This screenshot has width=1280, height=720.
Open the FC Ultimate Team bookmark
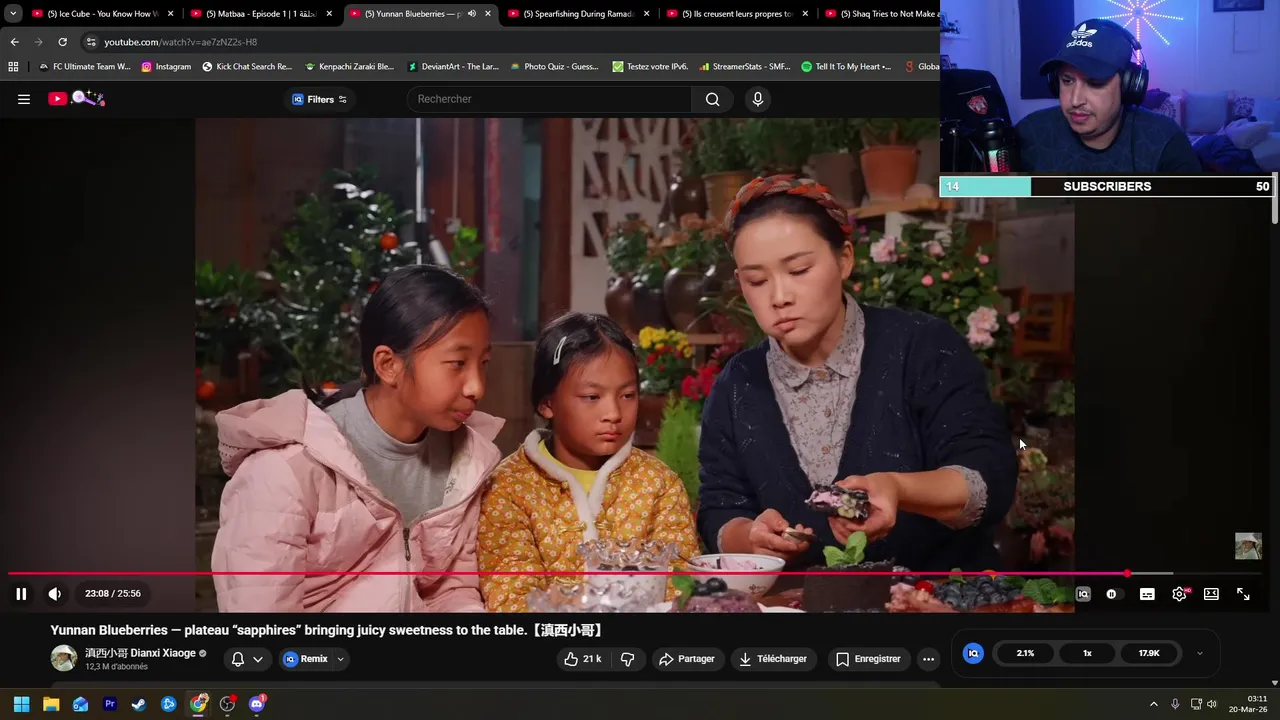tap(85, 67)
